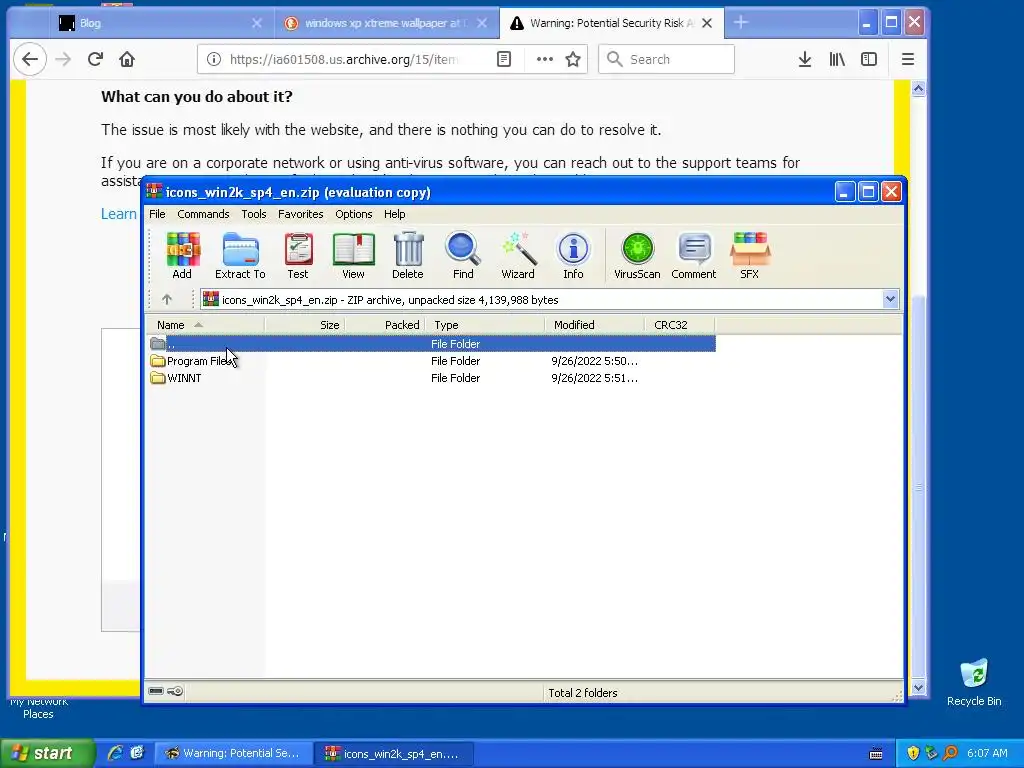Click the Firefox Search input field
The height and width of the screenshot is (768, 1024).
tap(667, 59)
